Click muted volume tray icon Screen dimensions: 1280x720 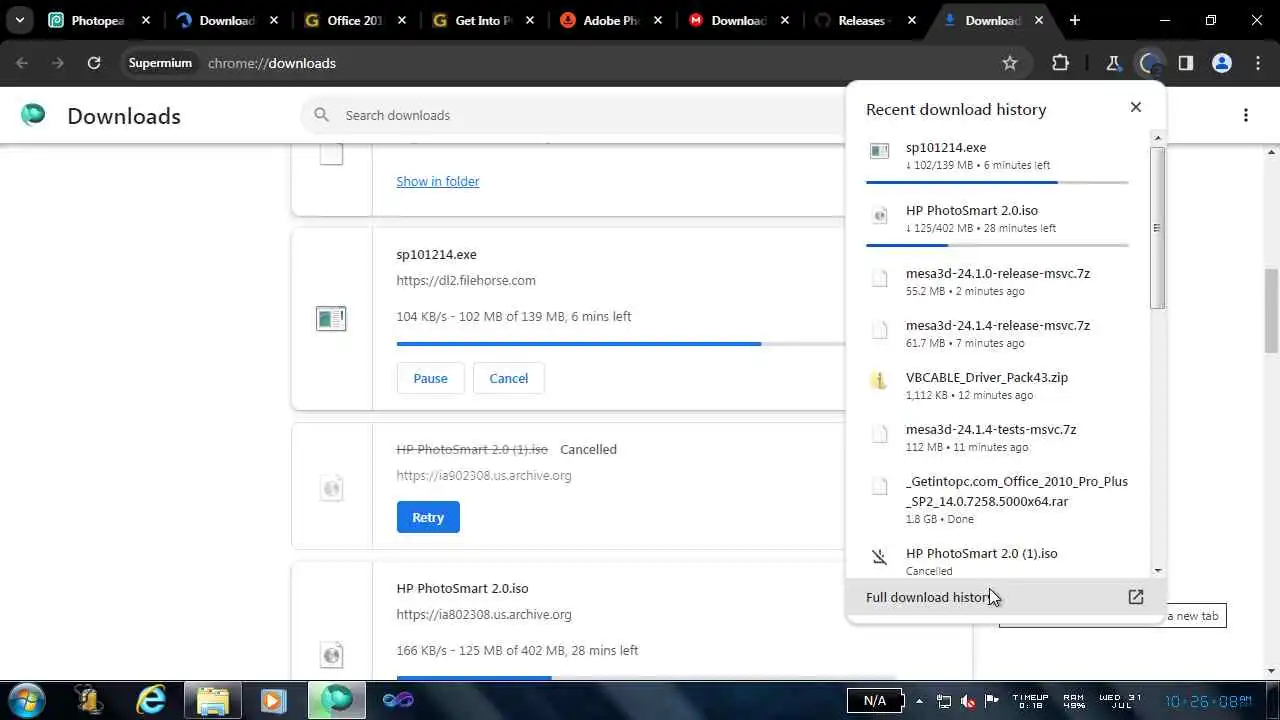pos(968,701)
